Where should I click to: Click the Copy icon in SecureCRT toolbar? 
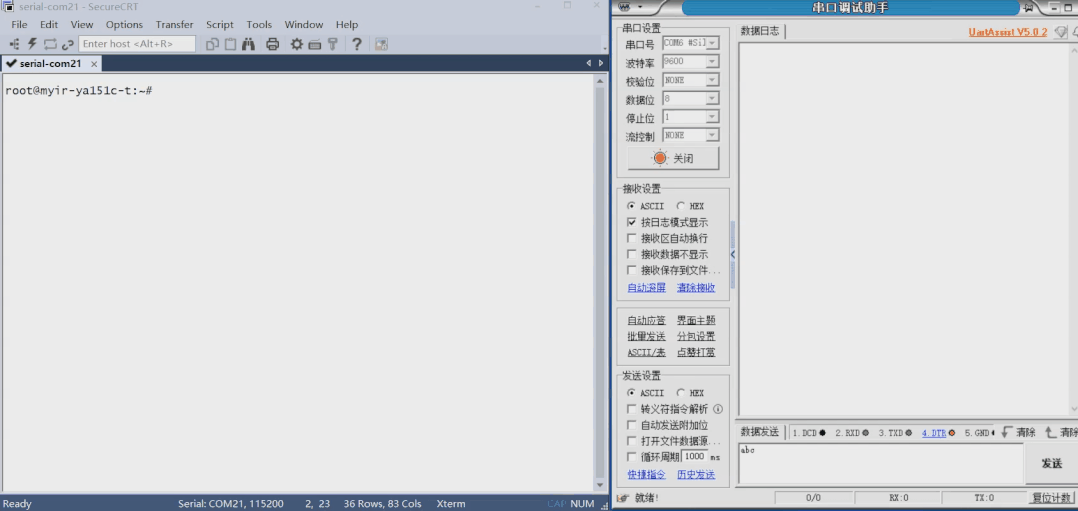[x=212, y=44]
